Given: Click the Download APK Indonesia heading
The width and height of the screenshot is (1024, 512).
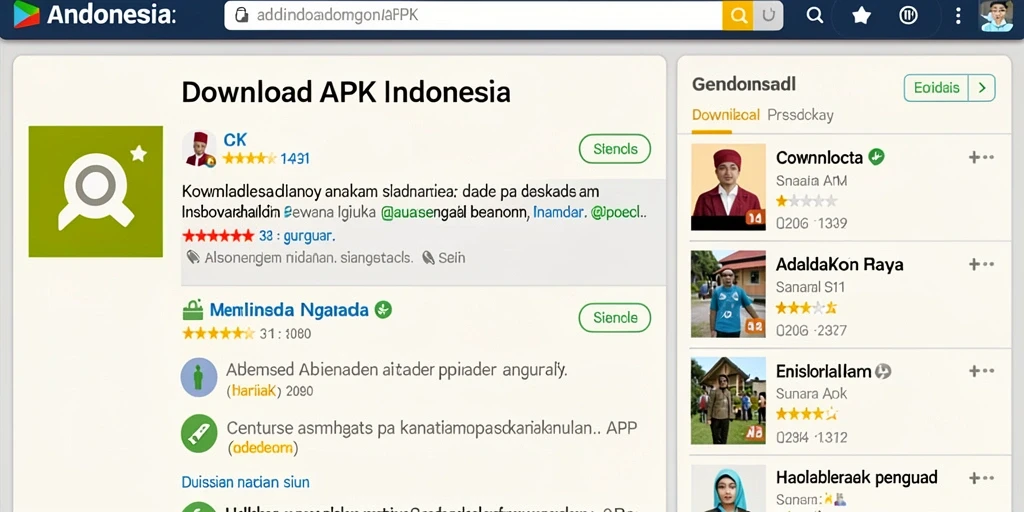Looking at the screenshot, I should [x=346, y=92].
